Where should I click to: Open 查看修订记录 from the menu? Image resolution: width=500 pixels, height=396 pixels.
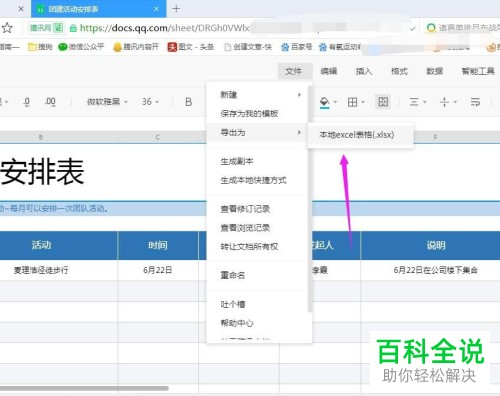[x=257, y=209]
